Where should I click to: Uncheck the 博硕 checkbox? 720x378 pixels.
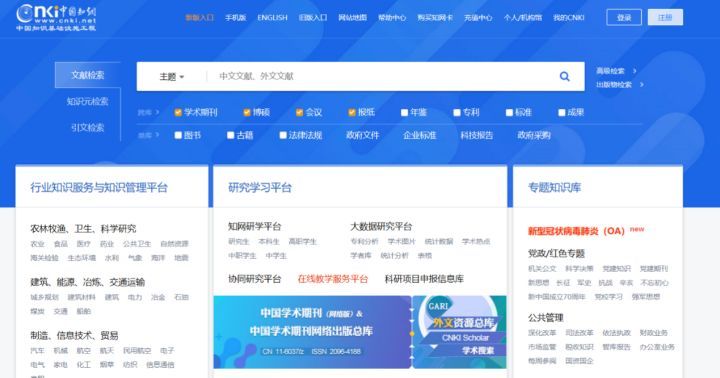tap(247, 113)
